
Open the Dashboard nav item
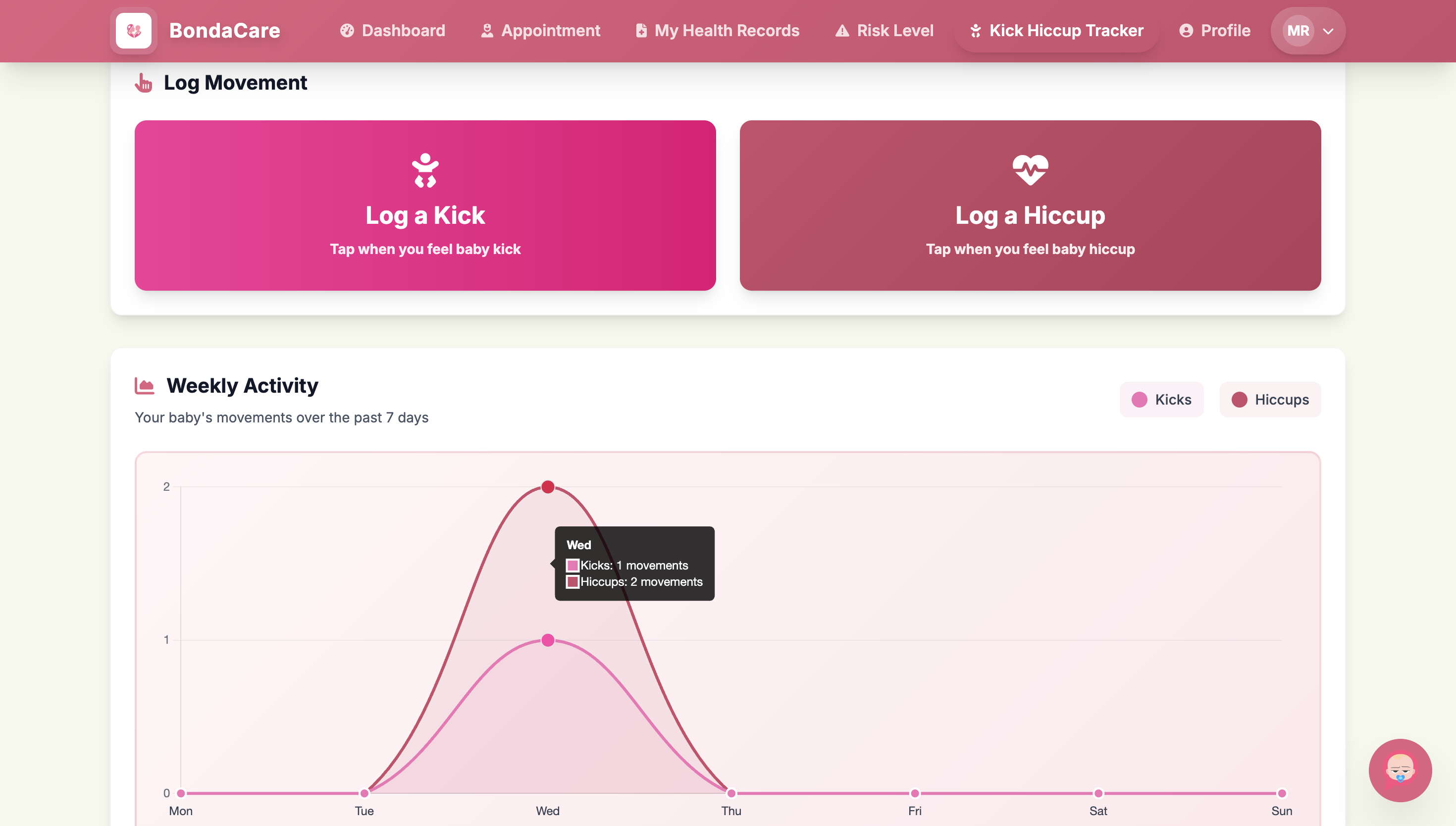pos(393,31)
